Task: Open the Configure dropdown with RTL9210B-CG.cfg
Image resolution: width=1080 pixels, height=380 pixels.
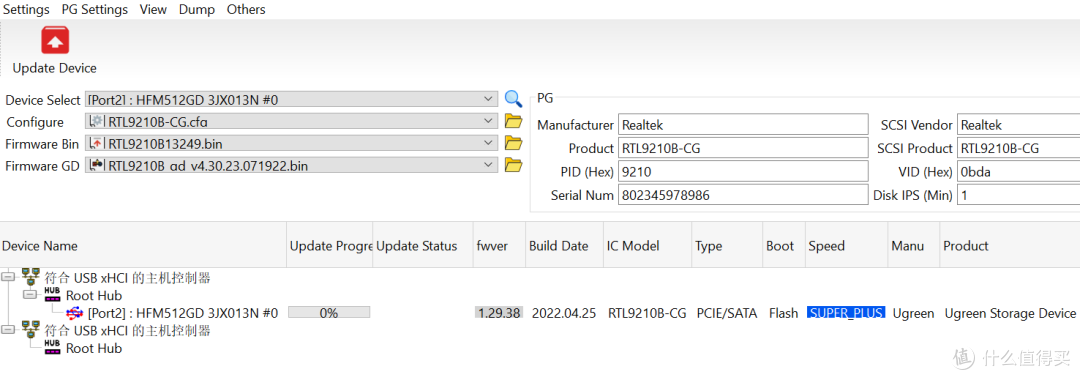Action: click(x=291, y=122)
